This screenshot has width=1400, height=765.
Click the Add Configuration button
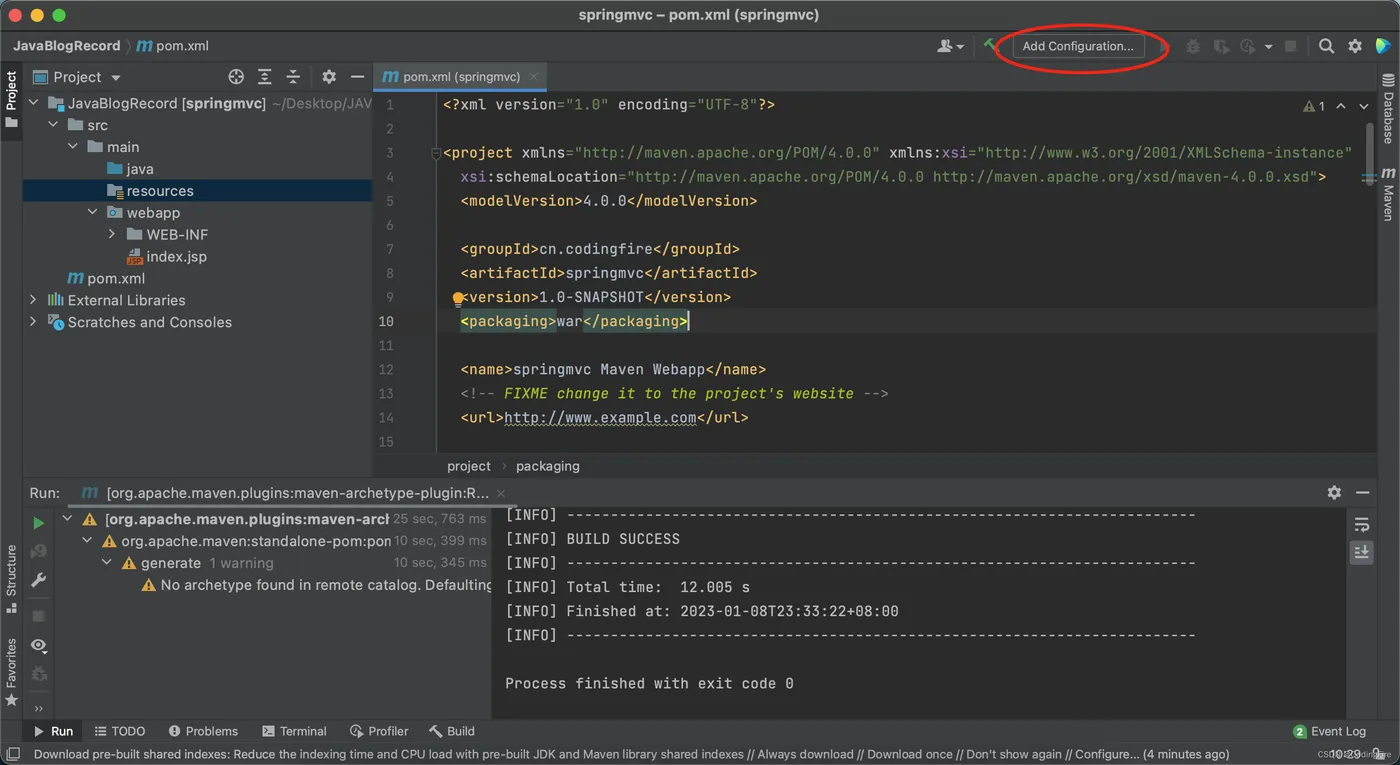[x=1078, y=46]
